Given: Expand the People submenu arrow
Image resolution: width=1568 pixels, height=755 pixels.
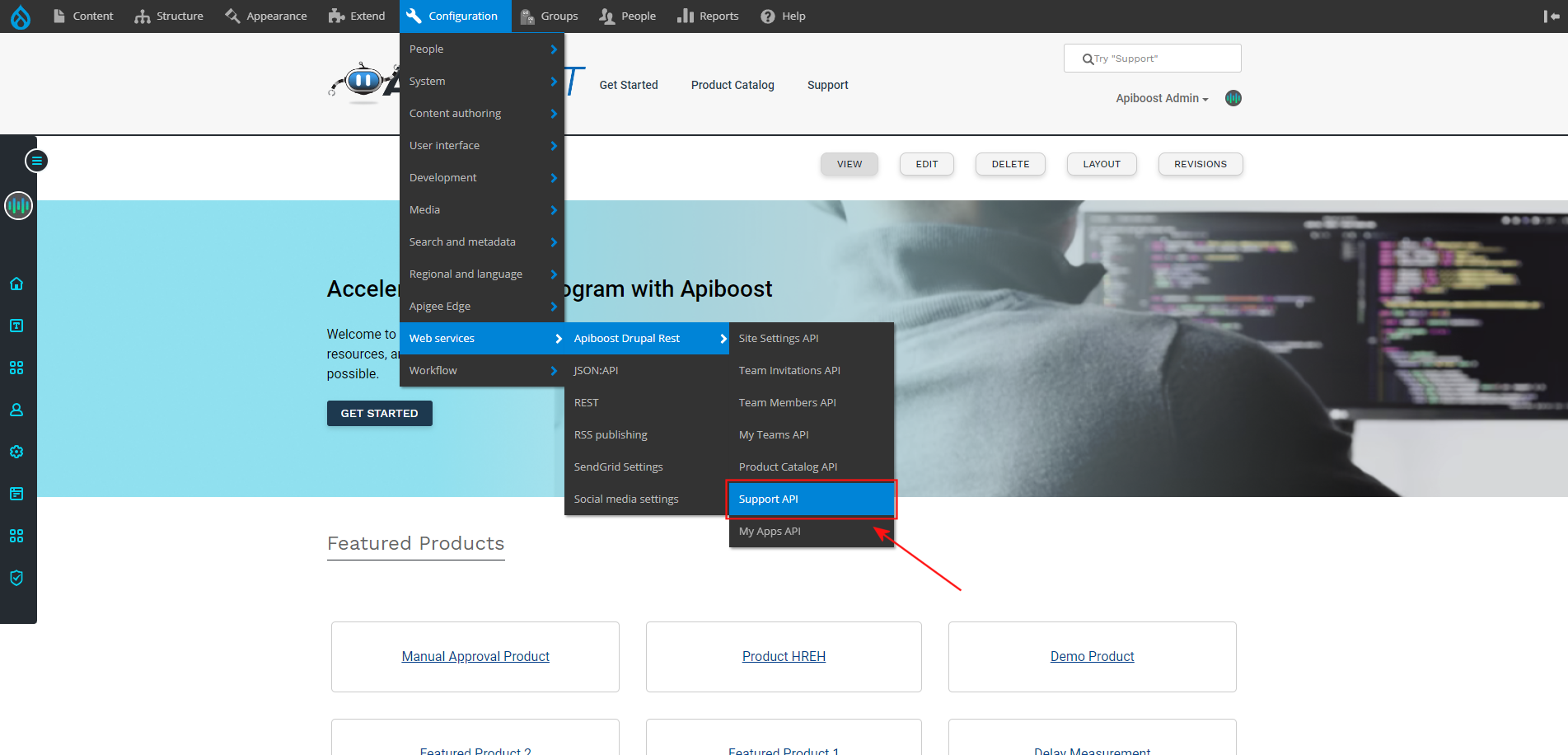Looking at the screenshot, I should (x=554, y=49).
